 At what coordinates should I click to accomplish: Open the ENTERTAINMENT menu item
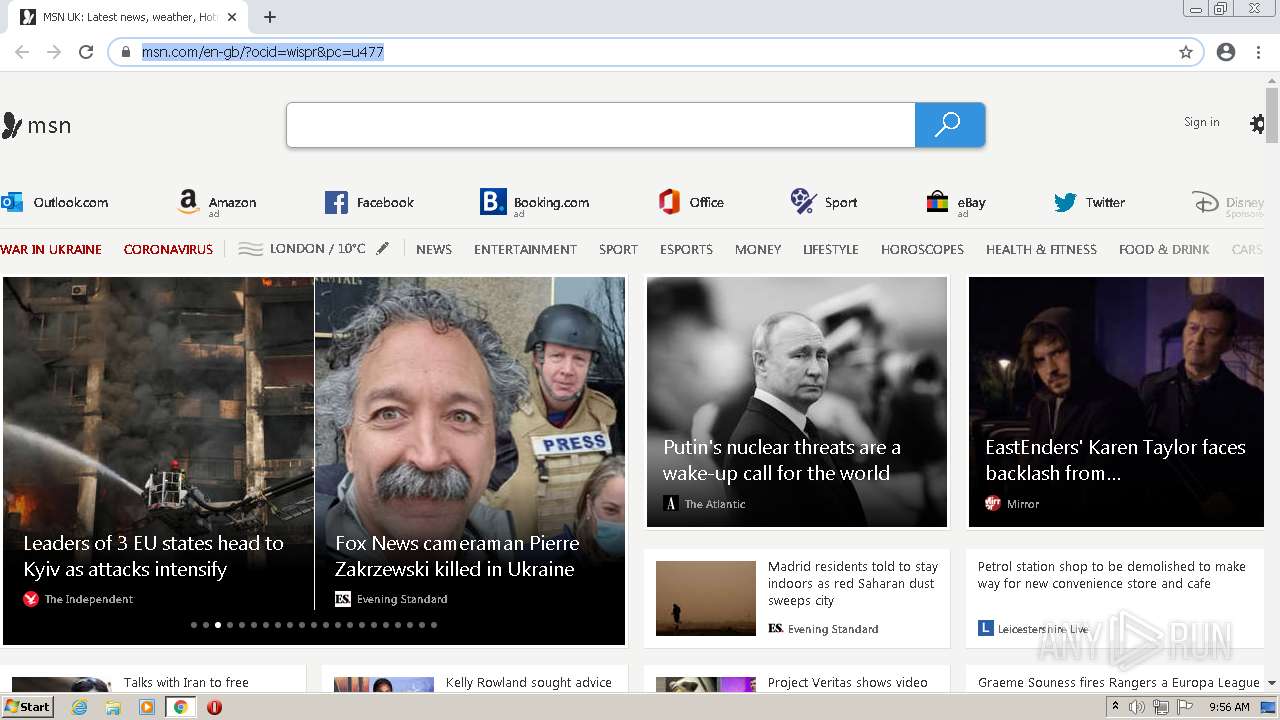point(525,249)
